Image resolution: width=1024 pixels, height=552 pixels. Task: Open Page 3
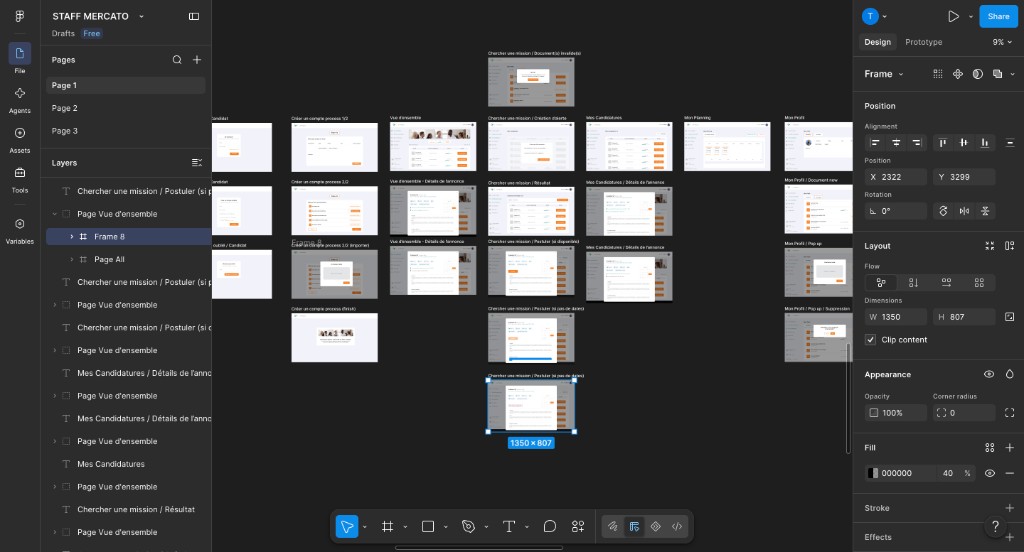coord(125,131)
